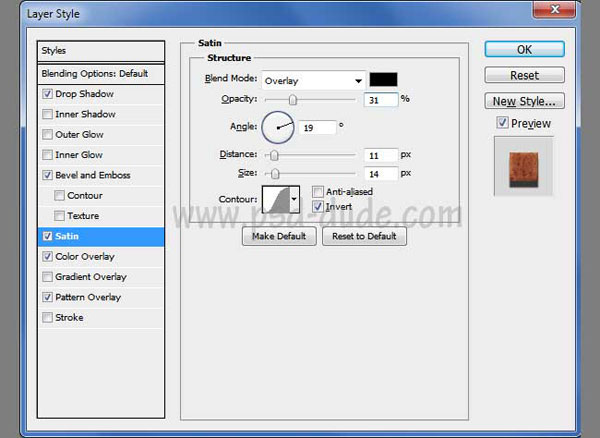Click the Size slider handle
600x438 pixels.
coord(275,174)
